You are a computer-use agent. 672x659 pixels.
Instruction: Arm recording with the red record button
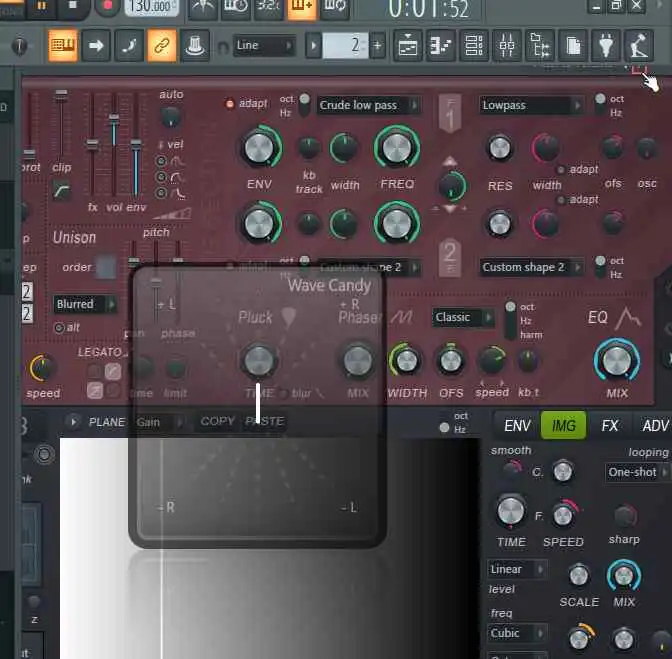pyautogui.click(x=107, y=6)
